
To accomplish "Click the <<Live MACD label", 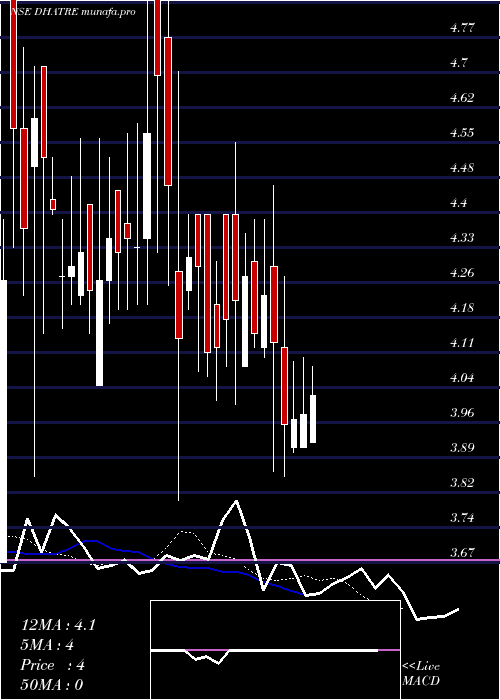I will [421, 674].
